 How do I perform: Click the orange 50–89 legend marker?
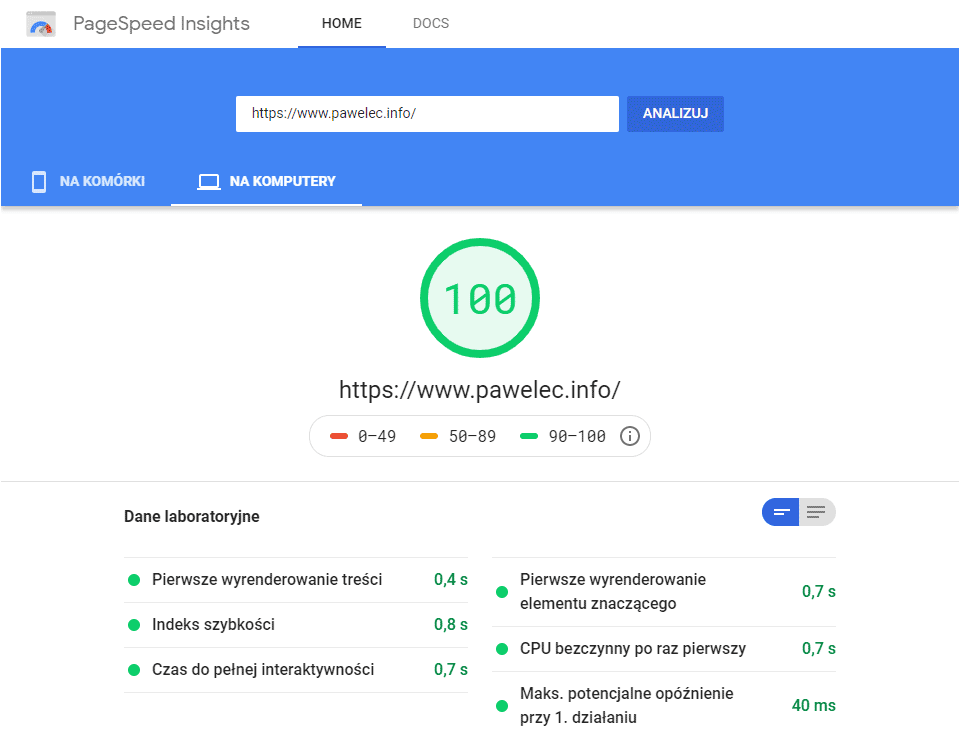tap(429, 436)
